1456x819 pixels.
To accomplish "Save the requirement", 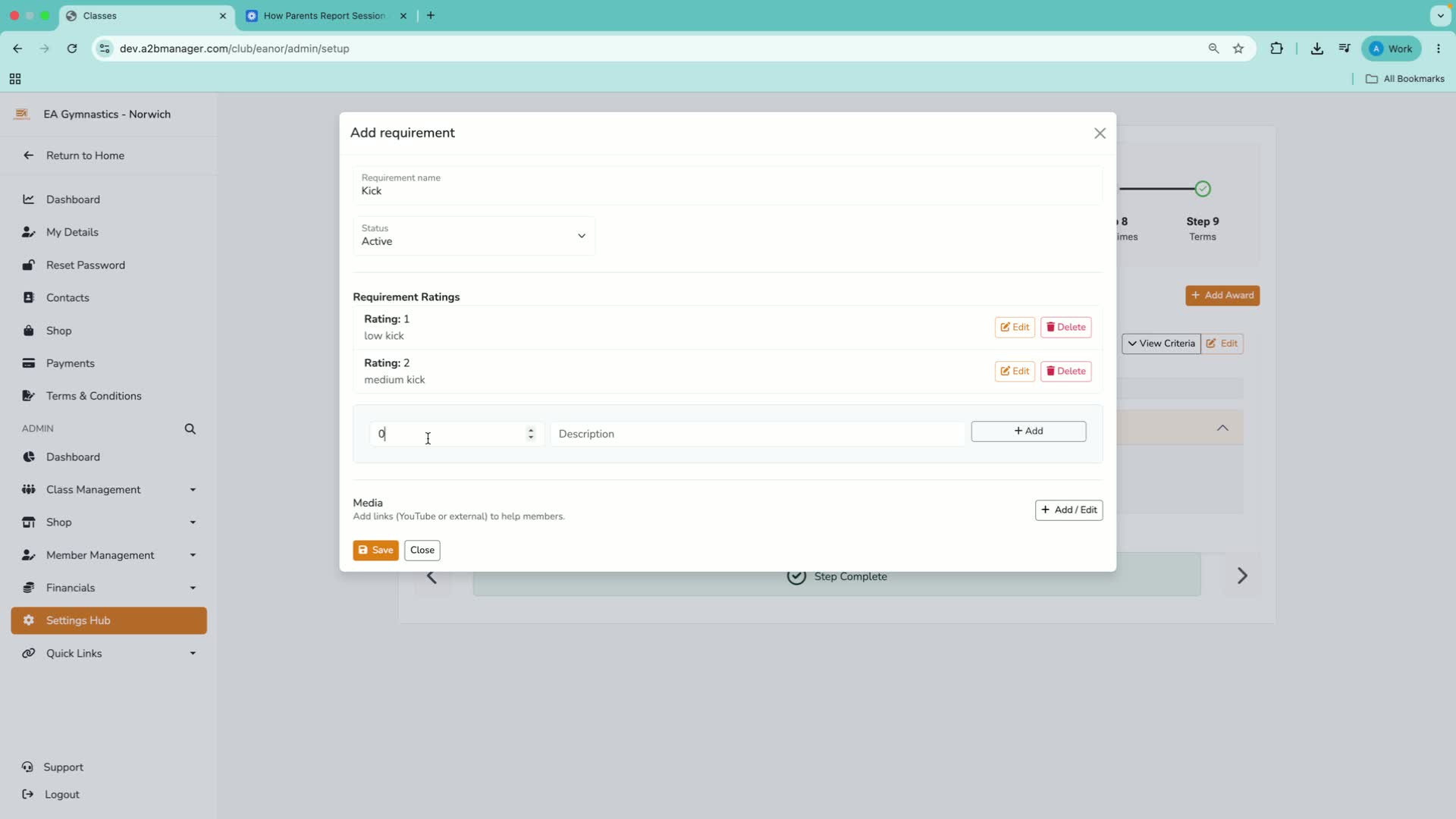I will coord(375,551).
